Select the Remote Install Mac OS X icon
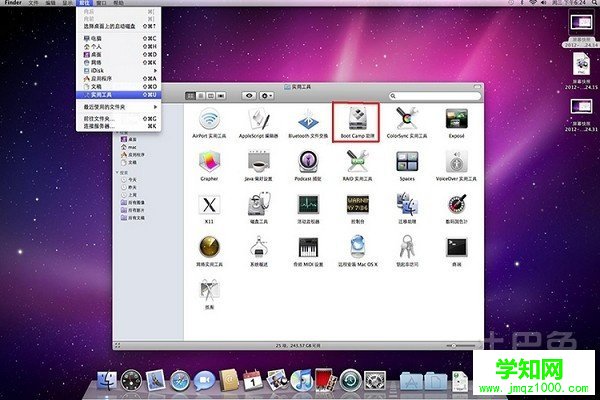This screenshot has height=400, width=600. (357, 247)
